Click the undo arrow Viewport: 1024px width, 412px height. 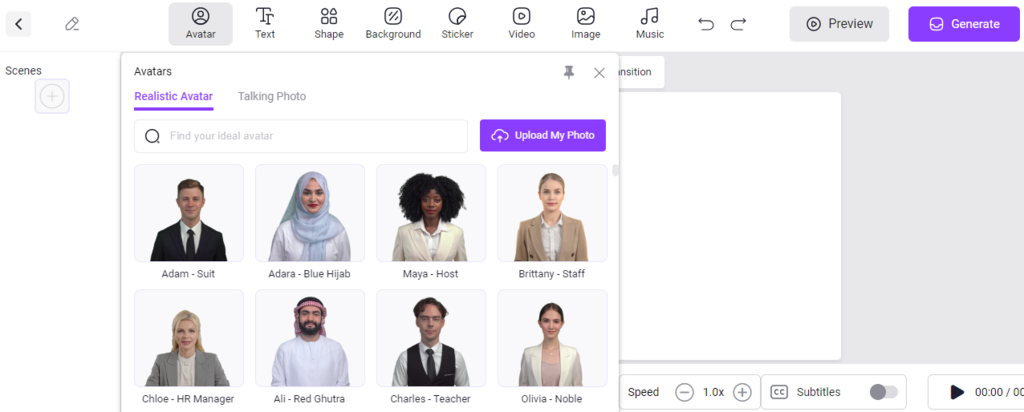click(x=706, y=24)
